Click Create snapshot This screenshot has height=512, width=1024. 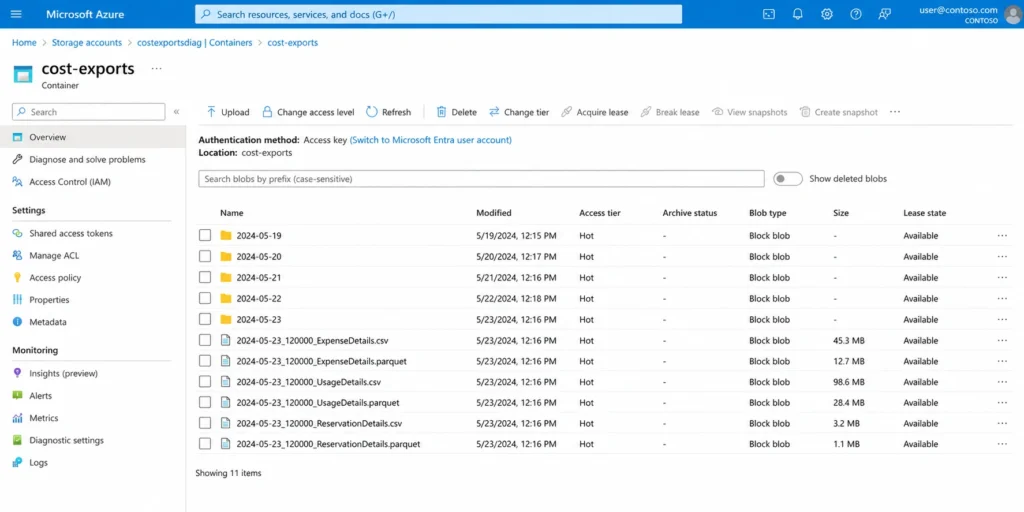click(x=839, y=112)
